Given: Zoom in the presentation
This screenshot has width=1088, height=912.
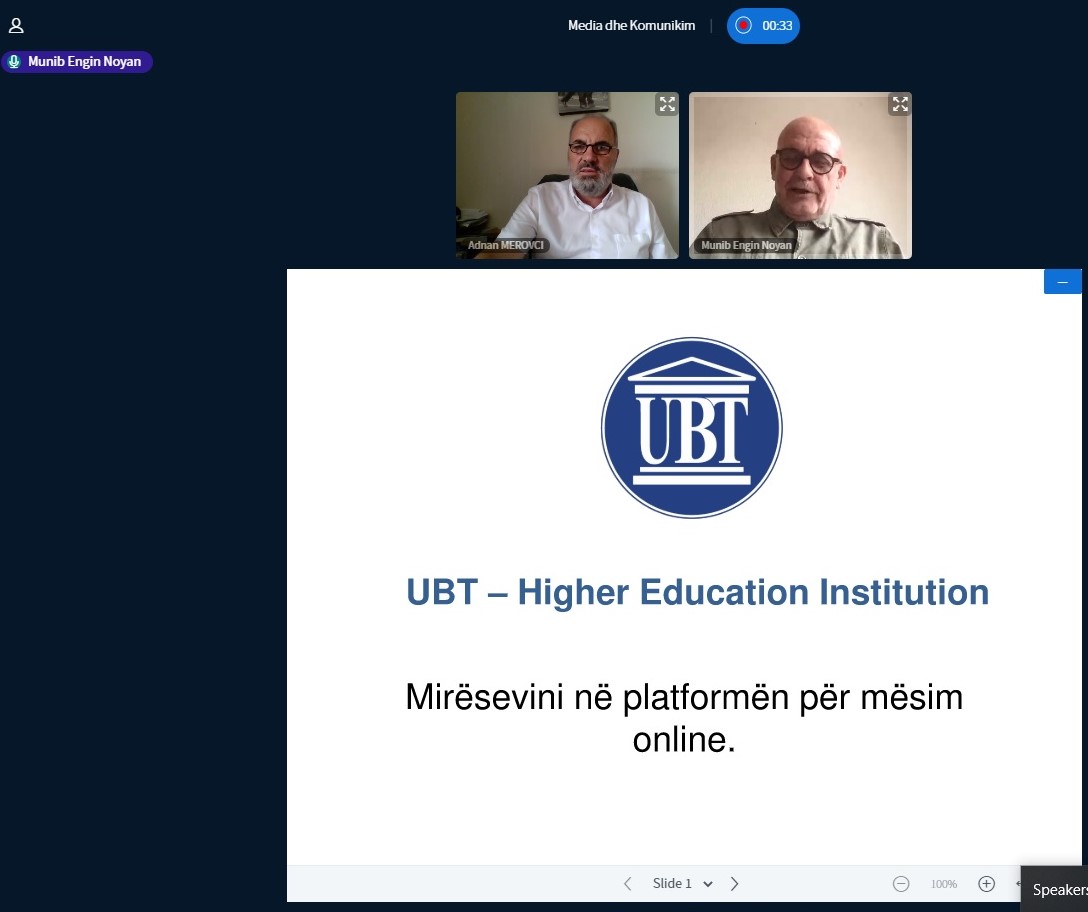Looking at the screenshot, I should (986, 884).
